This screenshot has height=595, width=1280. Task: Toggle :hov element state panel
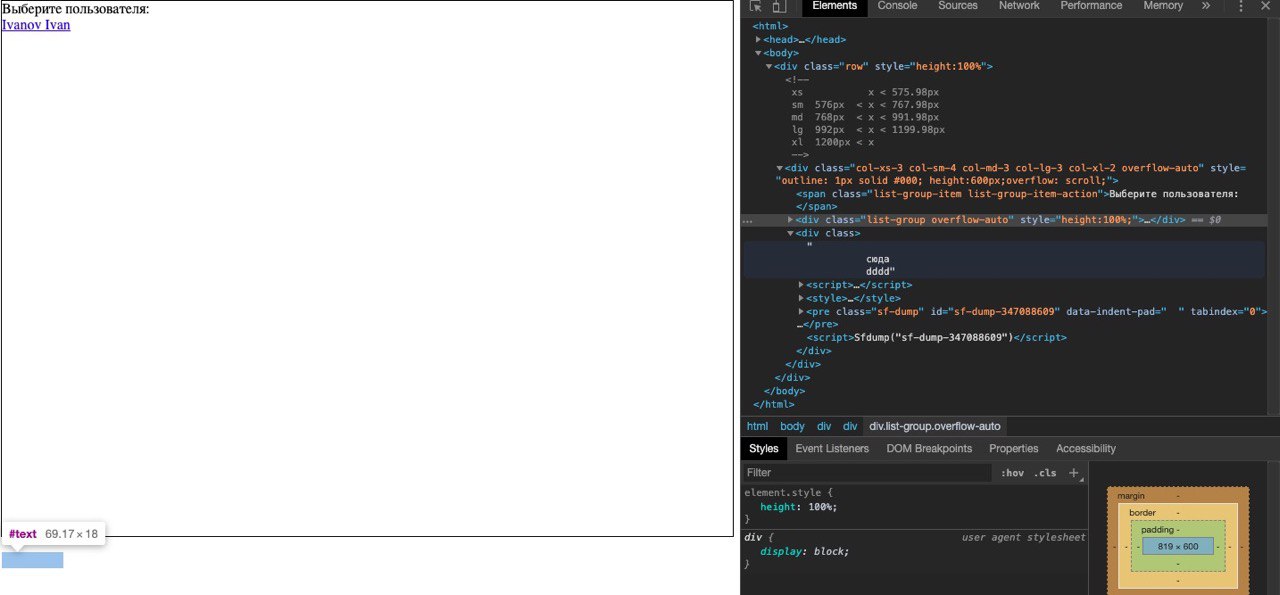click(x=1012, y=473)
